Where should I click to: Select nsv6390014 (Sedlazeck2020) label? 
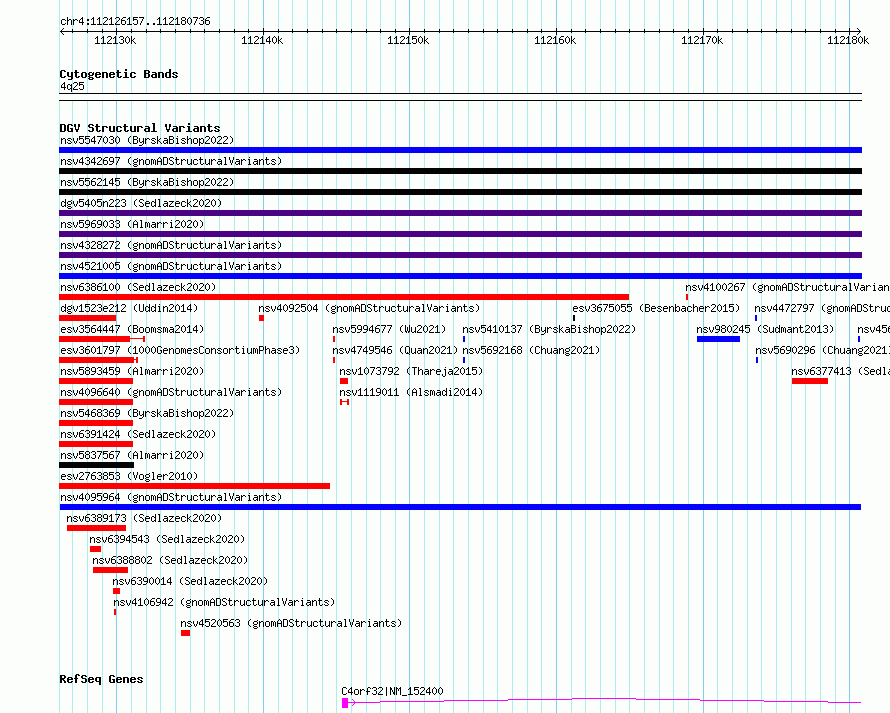190,581
